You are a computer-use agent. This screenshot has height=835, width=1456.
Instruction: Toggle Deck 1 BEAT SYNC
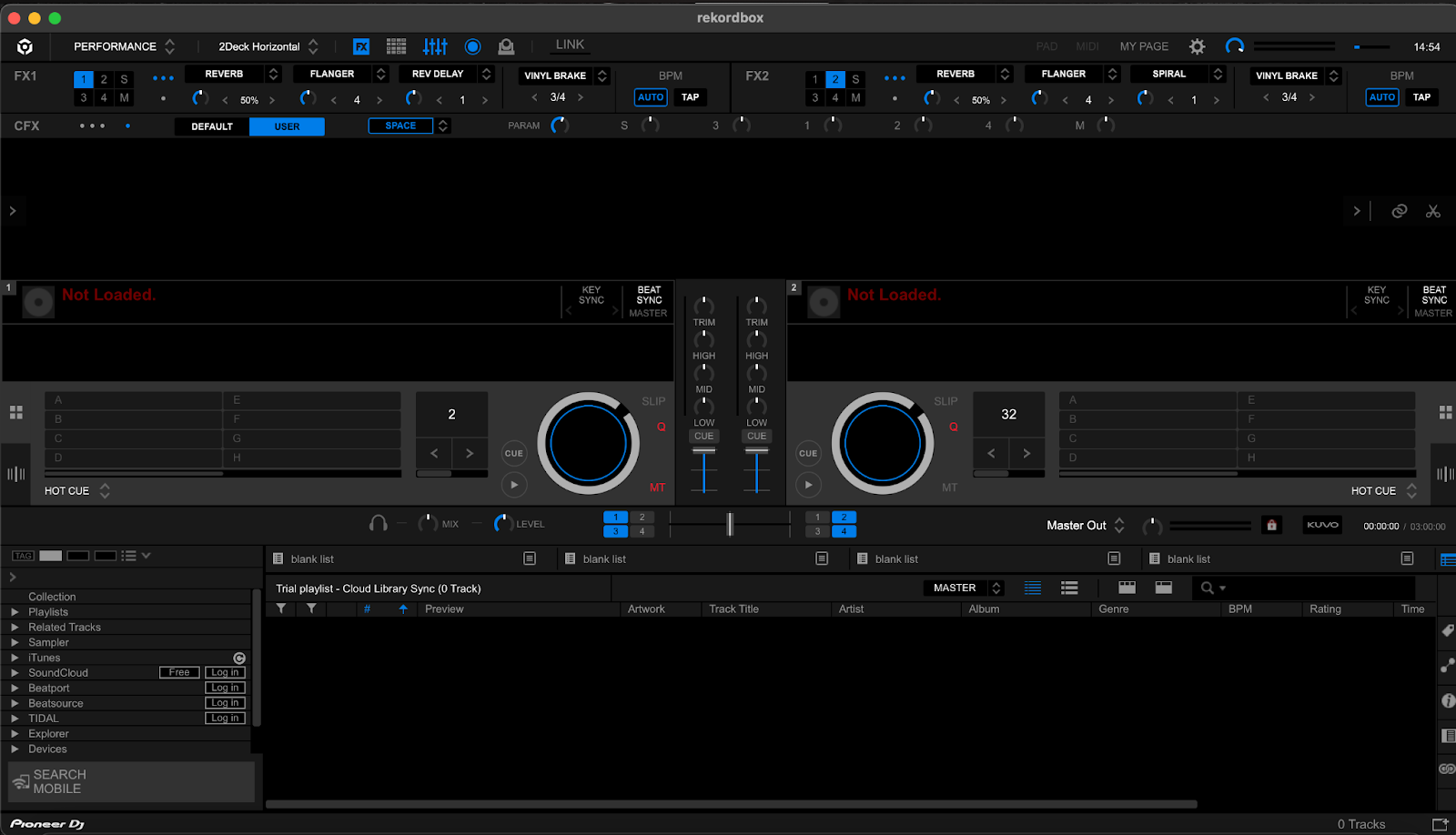point(649,295)
